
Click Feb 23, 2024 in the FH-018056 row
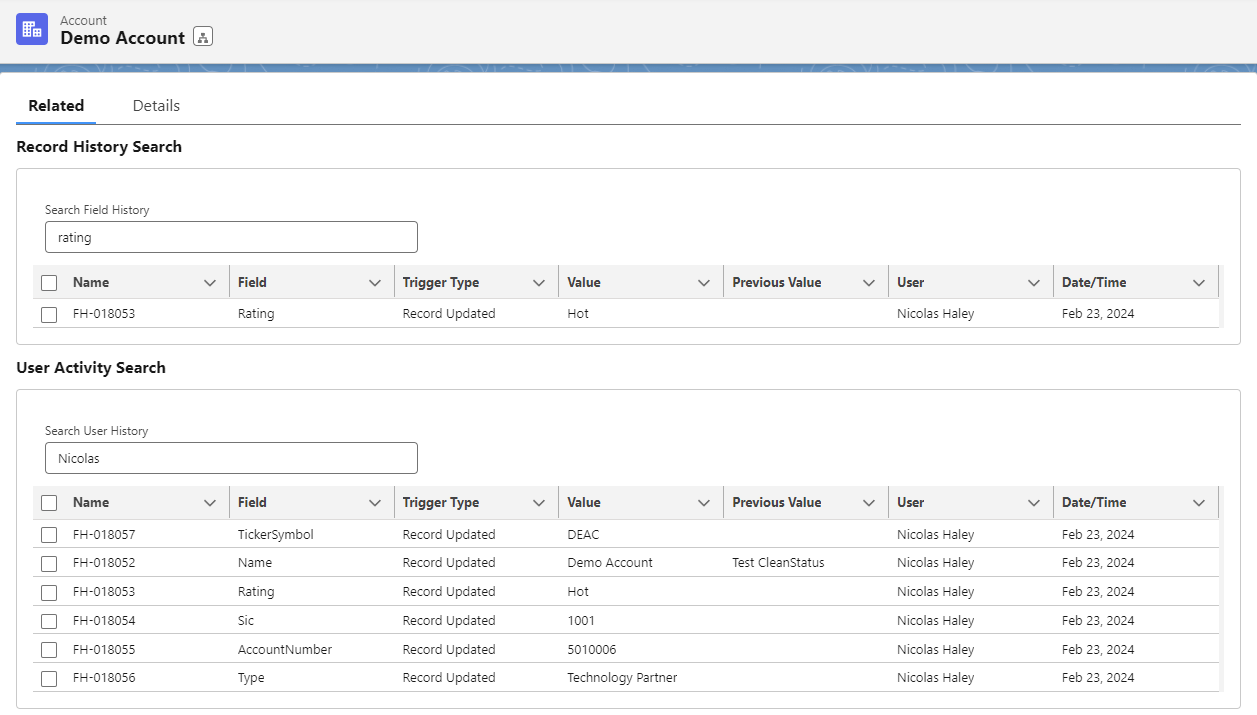tap(1098, 678)
